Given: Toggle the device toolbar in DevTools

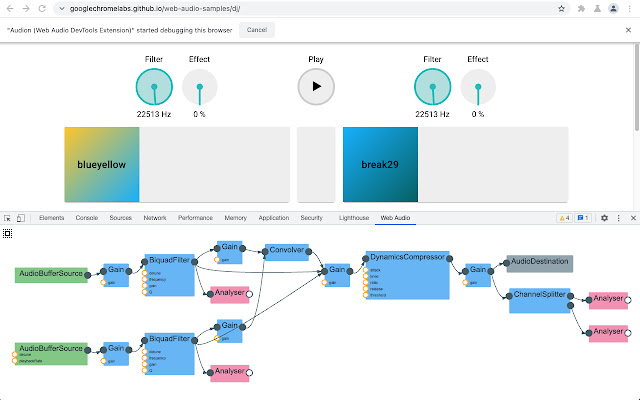Looking at the screenshot, I should pyautogui.click(x=20, y=218).
